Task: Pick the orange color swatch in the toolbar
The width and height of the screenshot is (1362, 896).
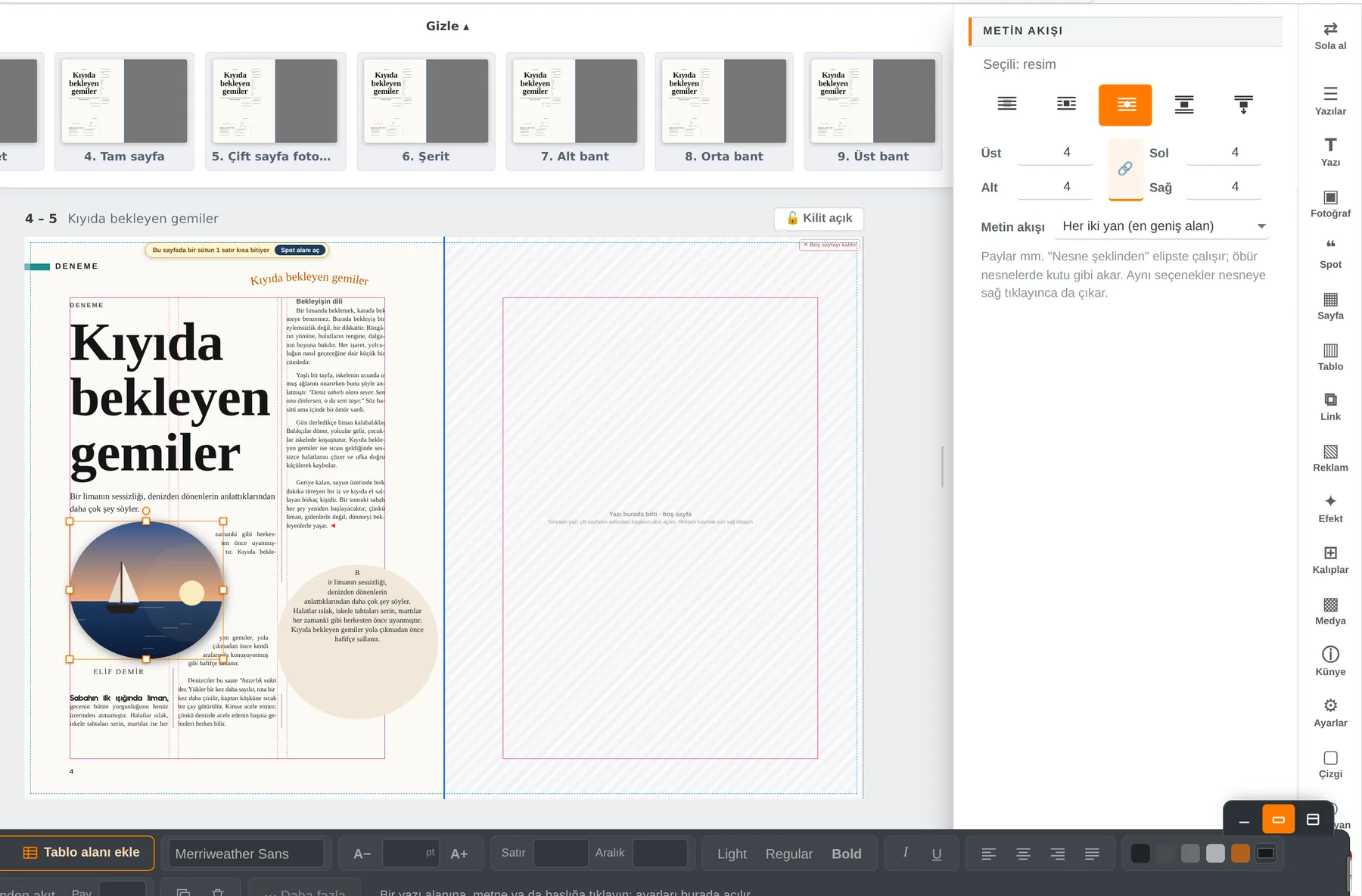Action: tap(1240, 854)
